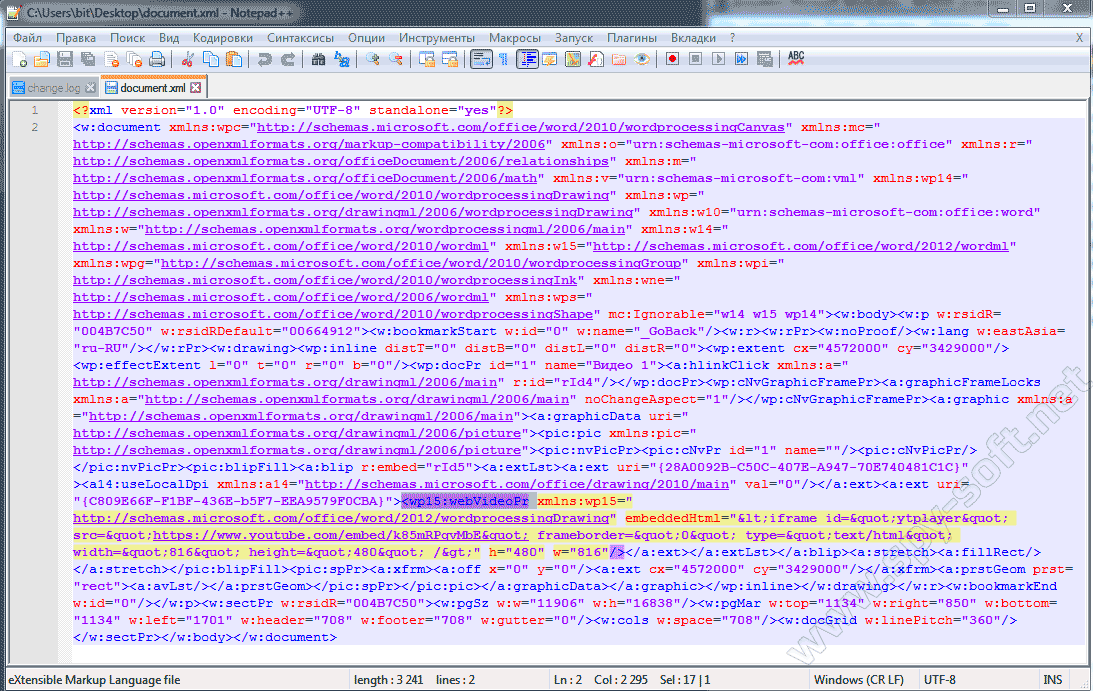The width and height of the screenshot is (1093, 691).
Task: Toggle synchronized vertical scrolling
Action: pyautogui.click(x=426, y=60)
